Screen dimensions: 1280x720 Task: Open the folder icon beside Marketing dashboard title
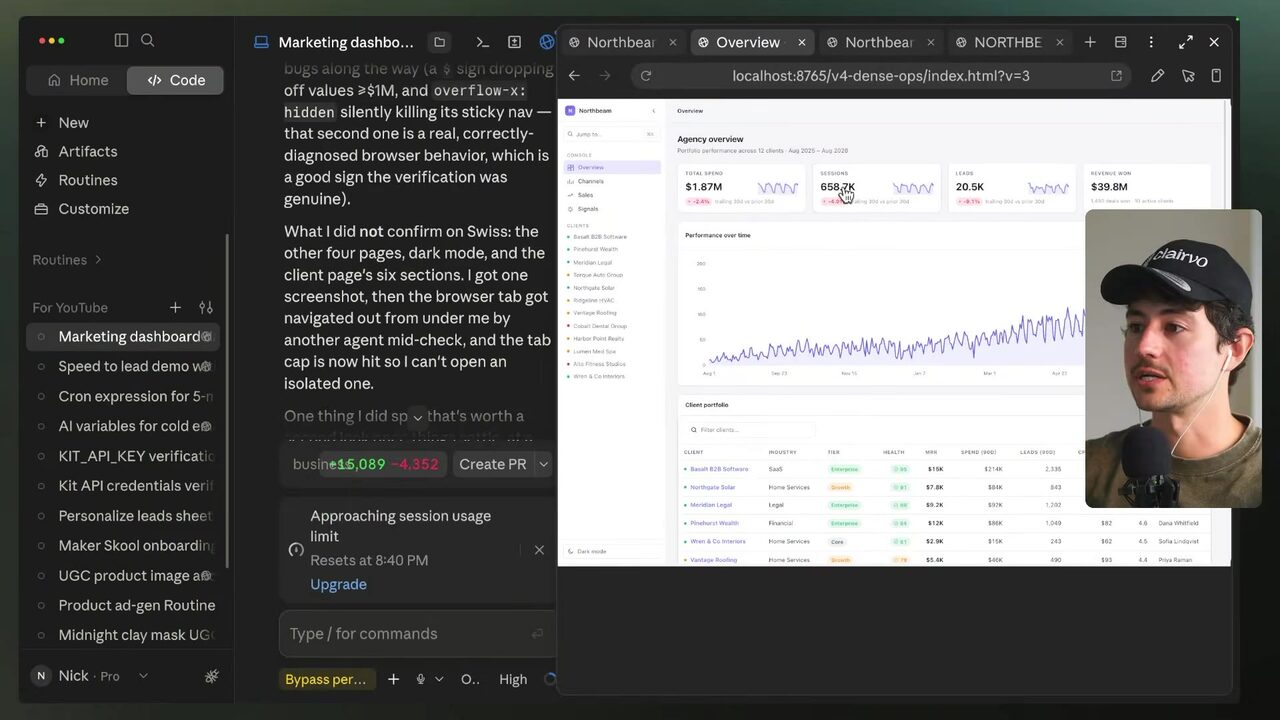click(x=439, y=42)
